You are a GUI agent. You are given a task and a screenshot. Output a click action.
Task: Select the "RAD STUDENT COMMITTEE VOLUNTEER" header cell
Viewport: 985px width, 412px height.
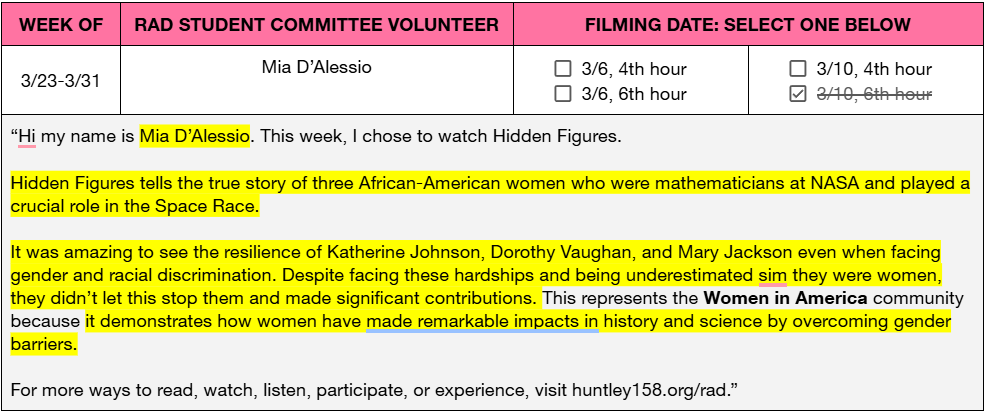pos(317,25)
